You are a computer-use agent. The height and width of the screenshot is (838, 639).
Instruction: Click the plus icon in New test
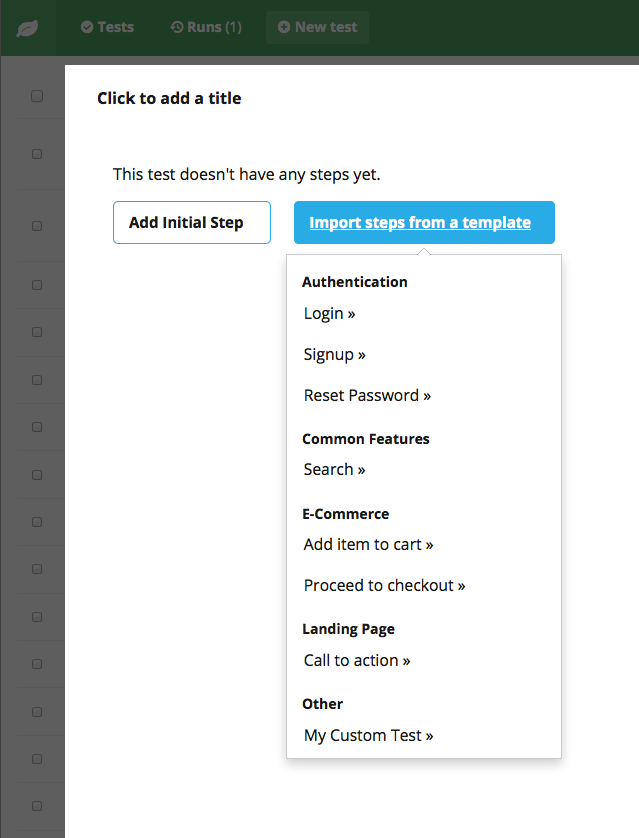tap(284, 27)
